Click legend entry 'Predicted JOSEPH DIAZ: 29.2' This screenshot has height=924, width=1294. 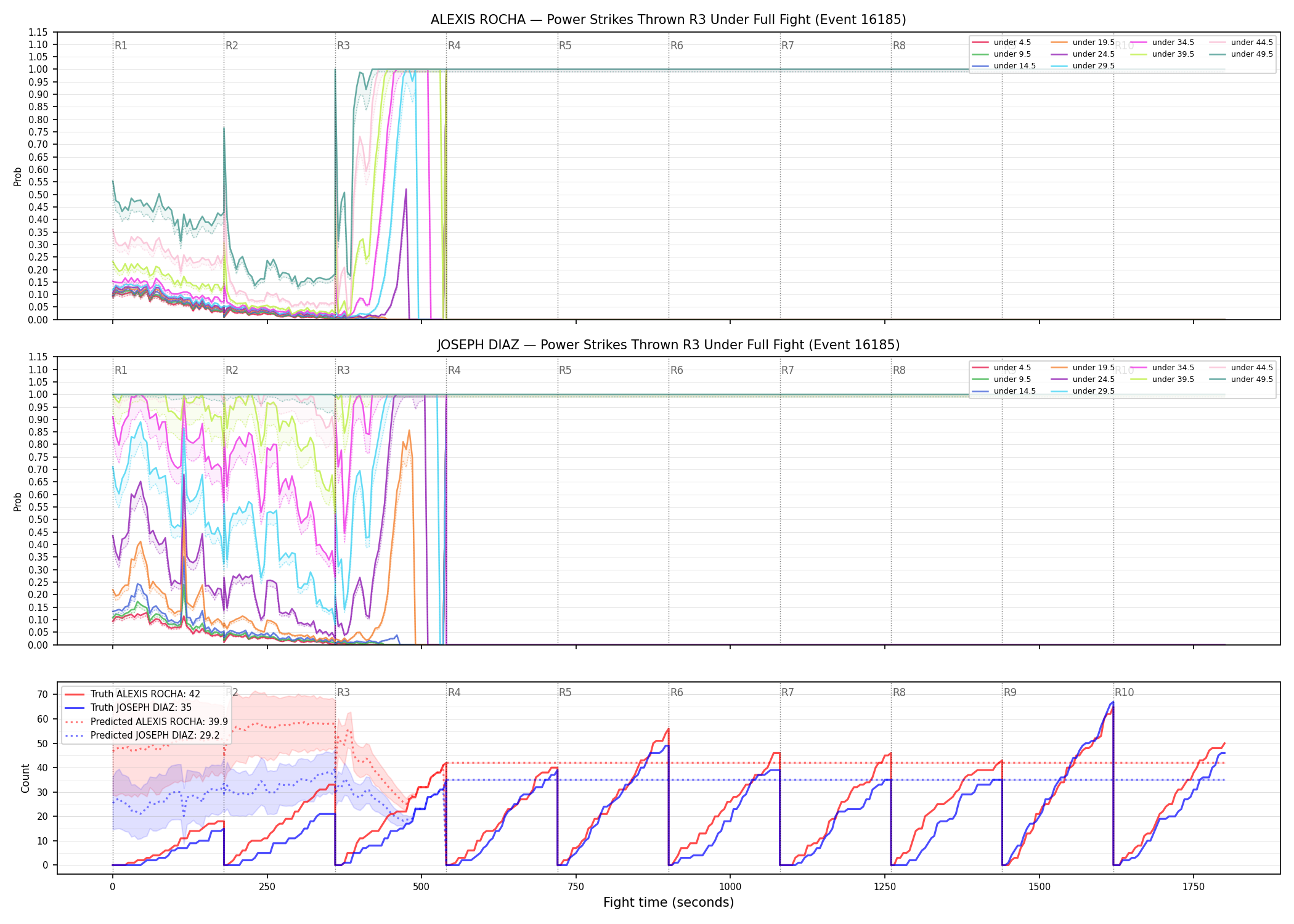tap(155, 736)
